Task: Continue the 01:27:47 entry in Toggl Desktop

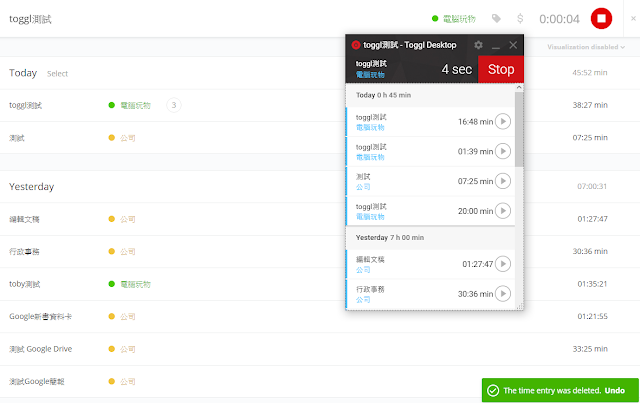Action: pos(503,264)
